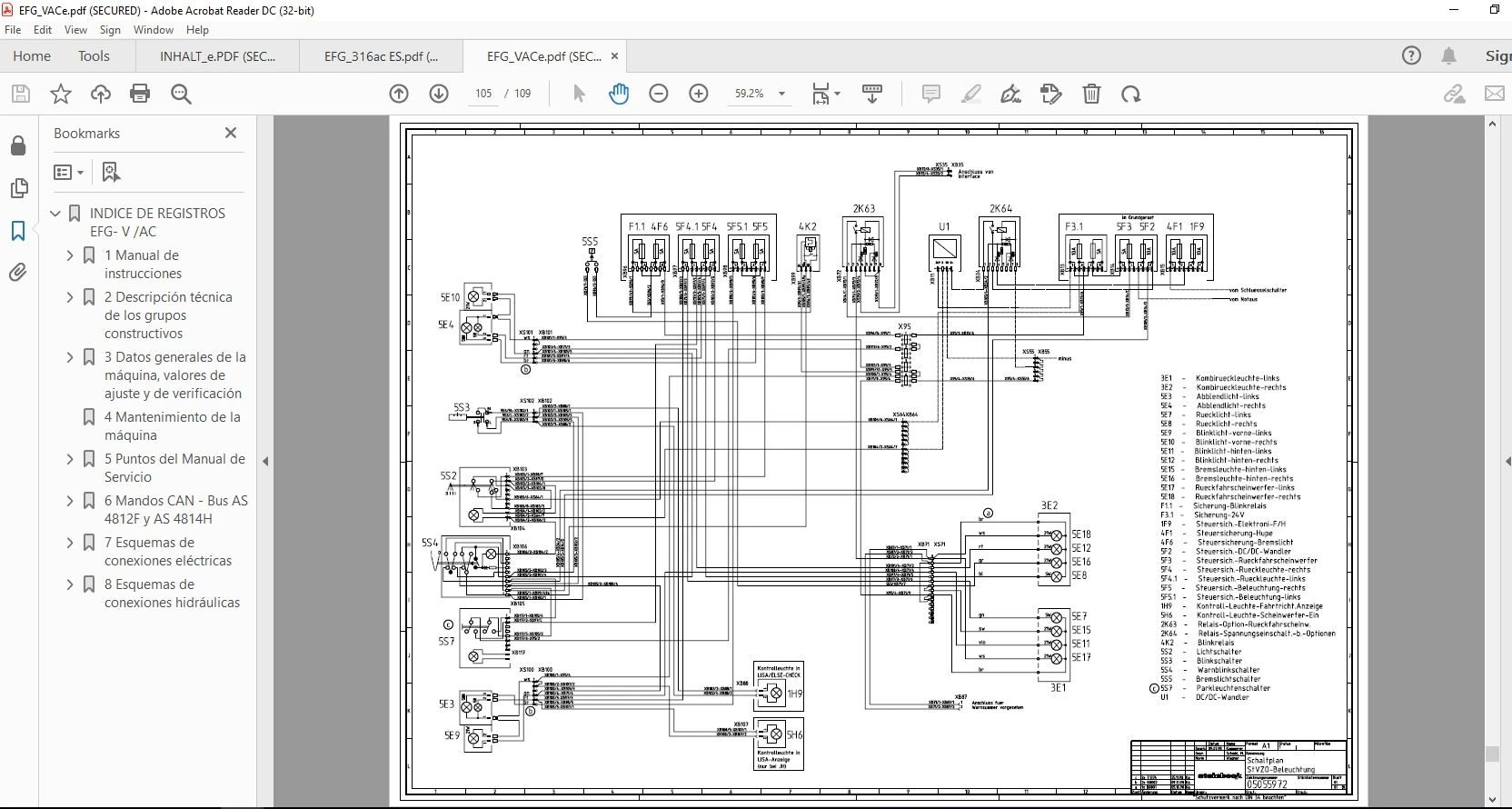
Task: Open the page thumbnails panel
Action: (18, 188)
